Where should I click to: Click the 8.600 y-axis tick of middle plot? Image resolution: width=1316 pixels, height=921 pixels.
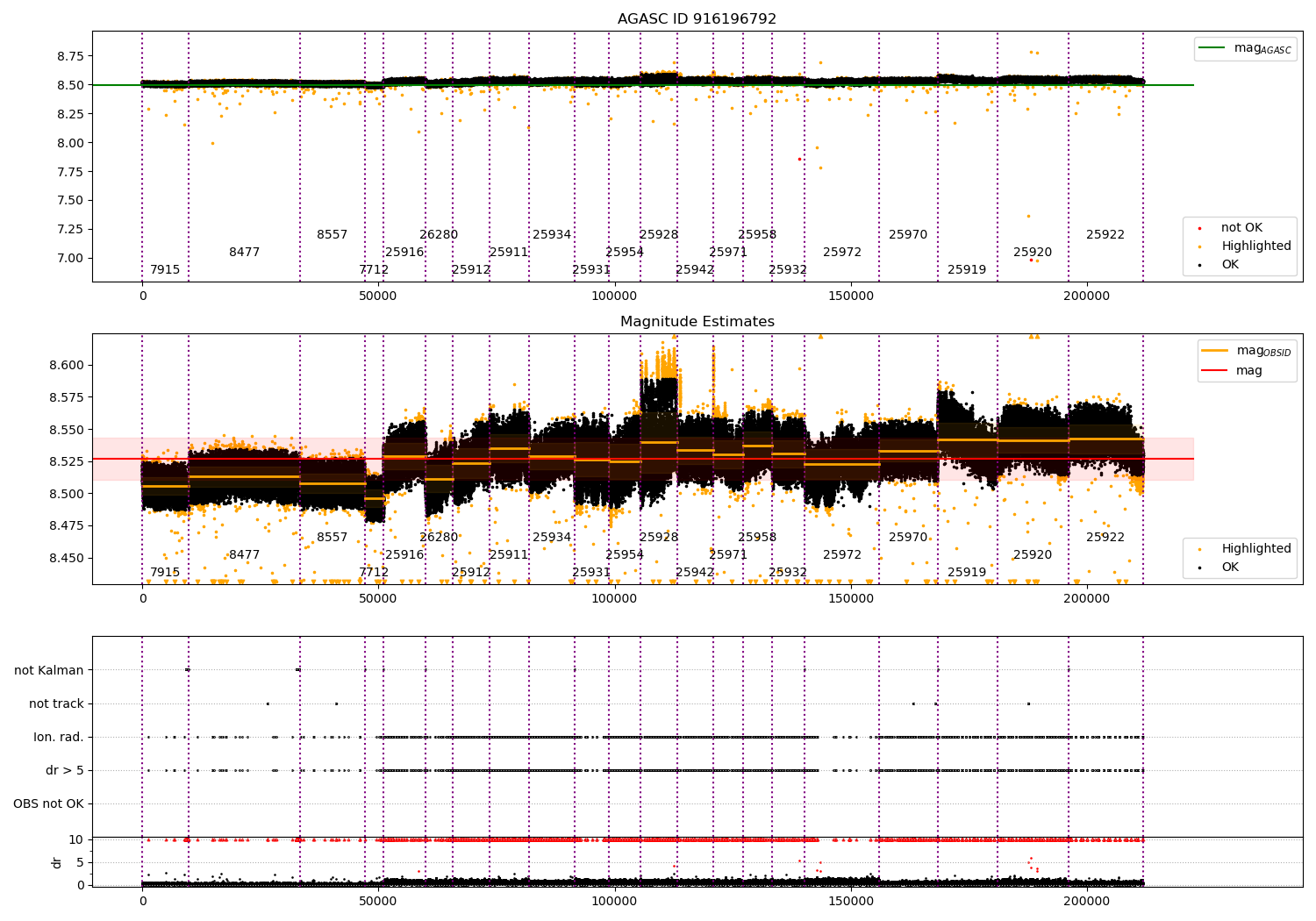67,365
